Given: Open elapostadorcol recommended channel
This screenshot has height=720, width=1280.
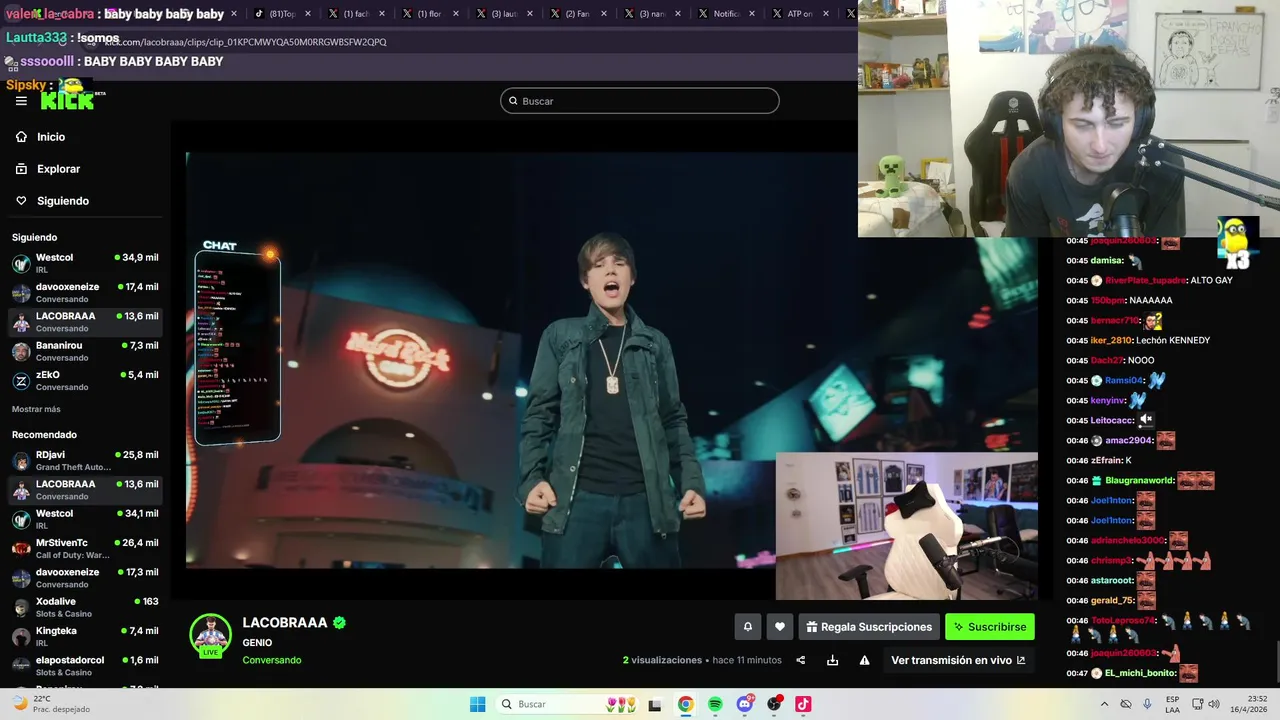Looking at the screenshot, I should coord(85,665).
